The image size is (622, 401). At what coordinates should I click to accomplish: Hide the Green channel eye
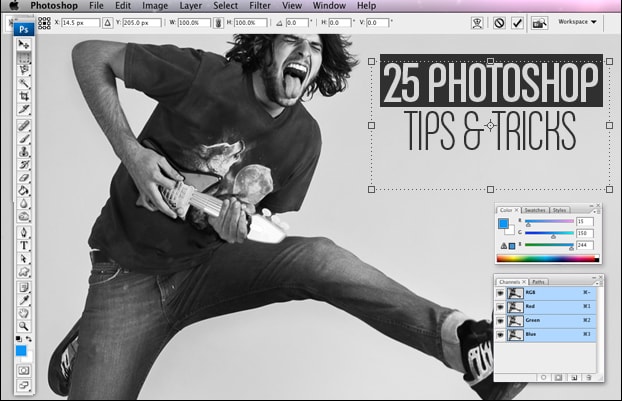pos(500,321)
